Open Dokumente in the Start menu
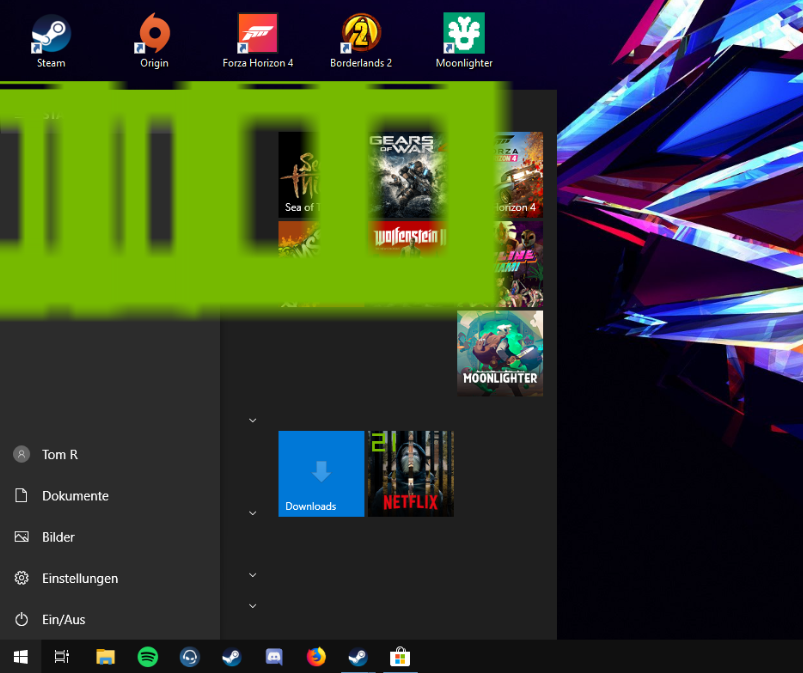803x673 pixels. pyautogui.click(x=110, y=496)
